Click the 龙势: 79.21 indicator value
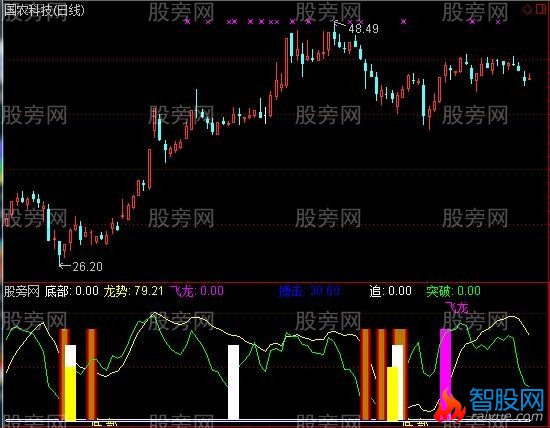 coord(133,291)
